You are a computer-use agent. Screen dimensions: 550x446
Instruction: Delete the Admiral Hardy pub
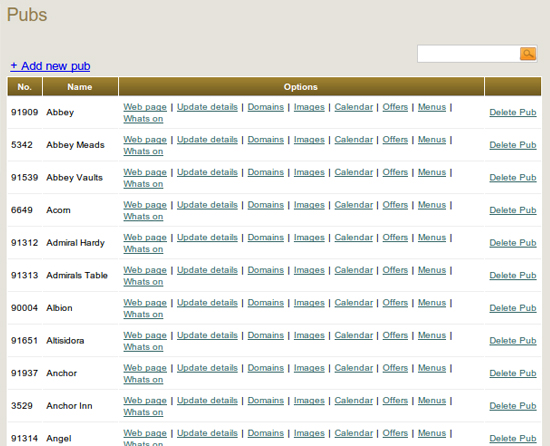tap(513, 243)
